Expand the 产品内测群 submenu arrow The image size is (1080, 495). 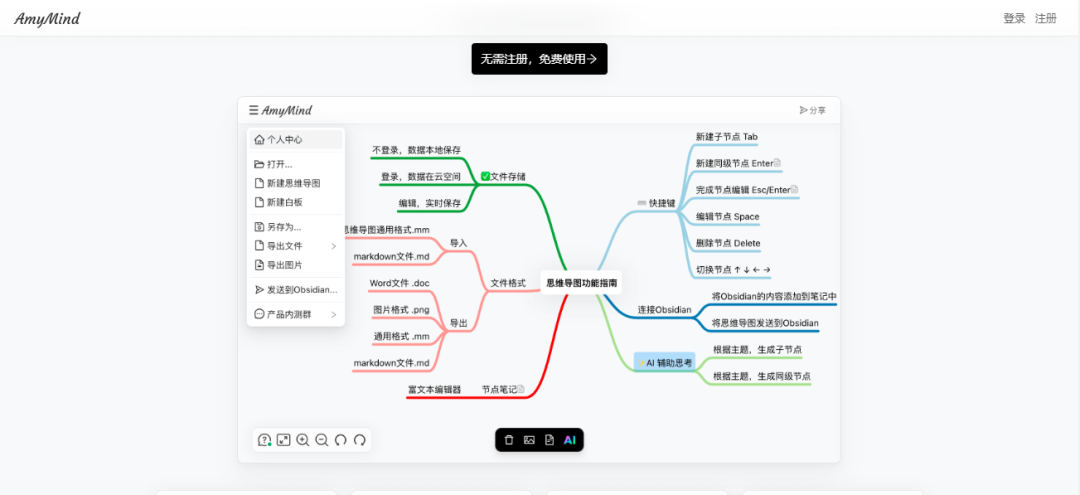[x=333, y=314]
